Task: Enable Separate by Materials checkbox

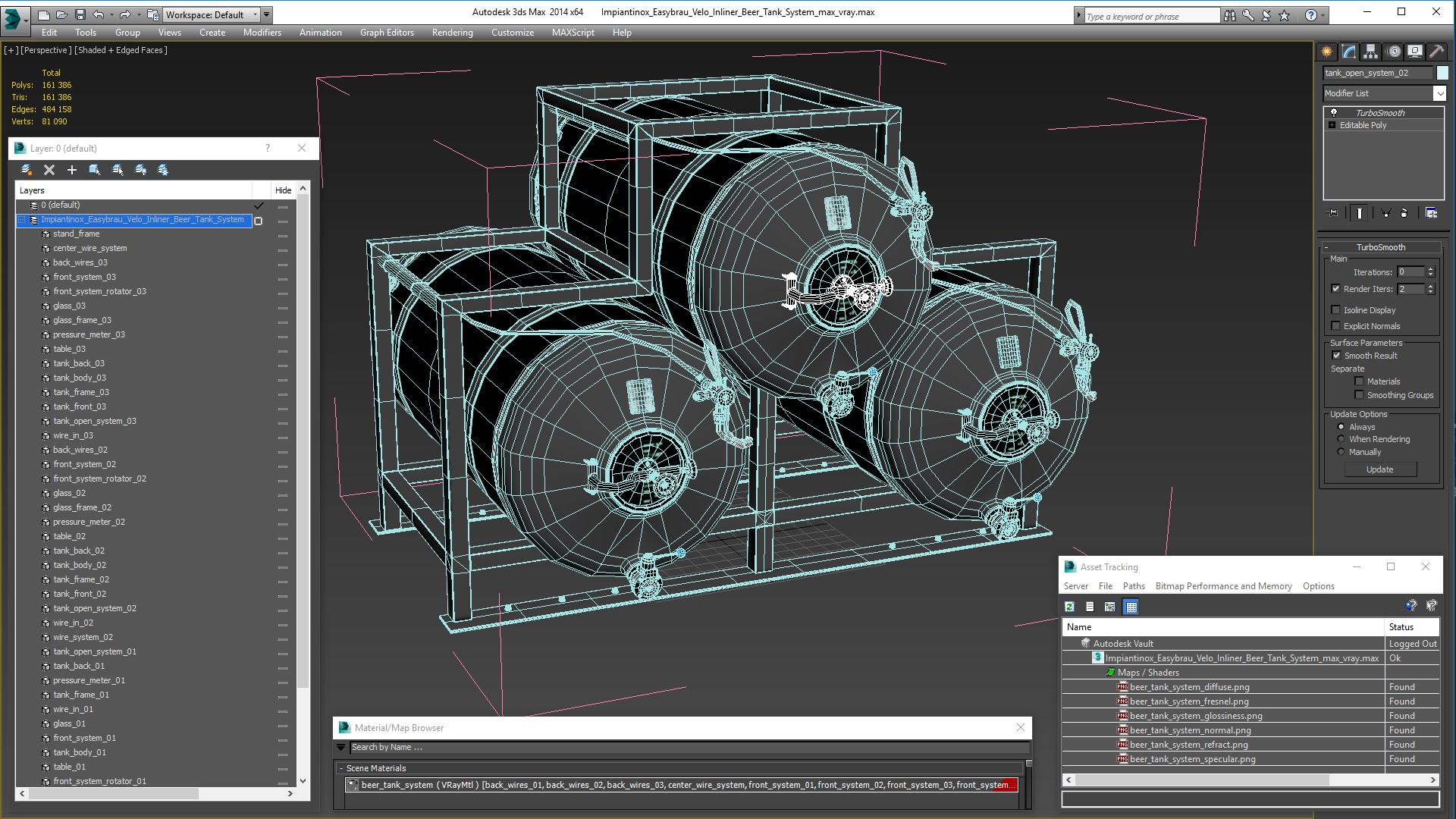Action: coord(1359,381)
